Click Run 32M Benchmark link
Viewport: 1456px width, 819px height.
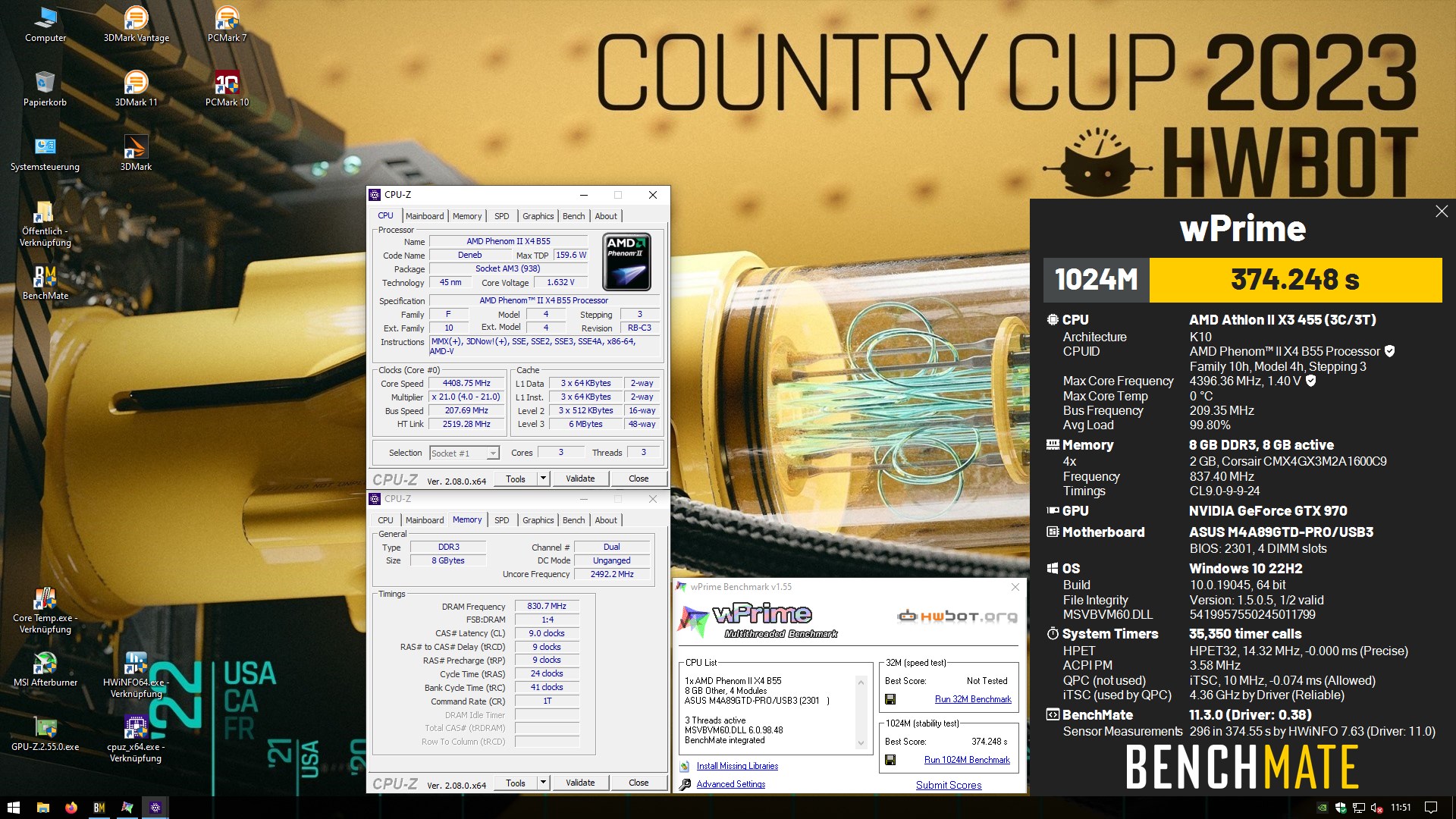click(x=973, y=699)
